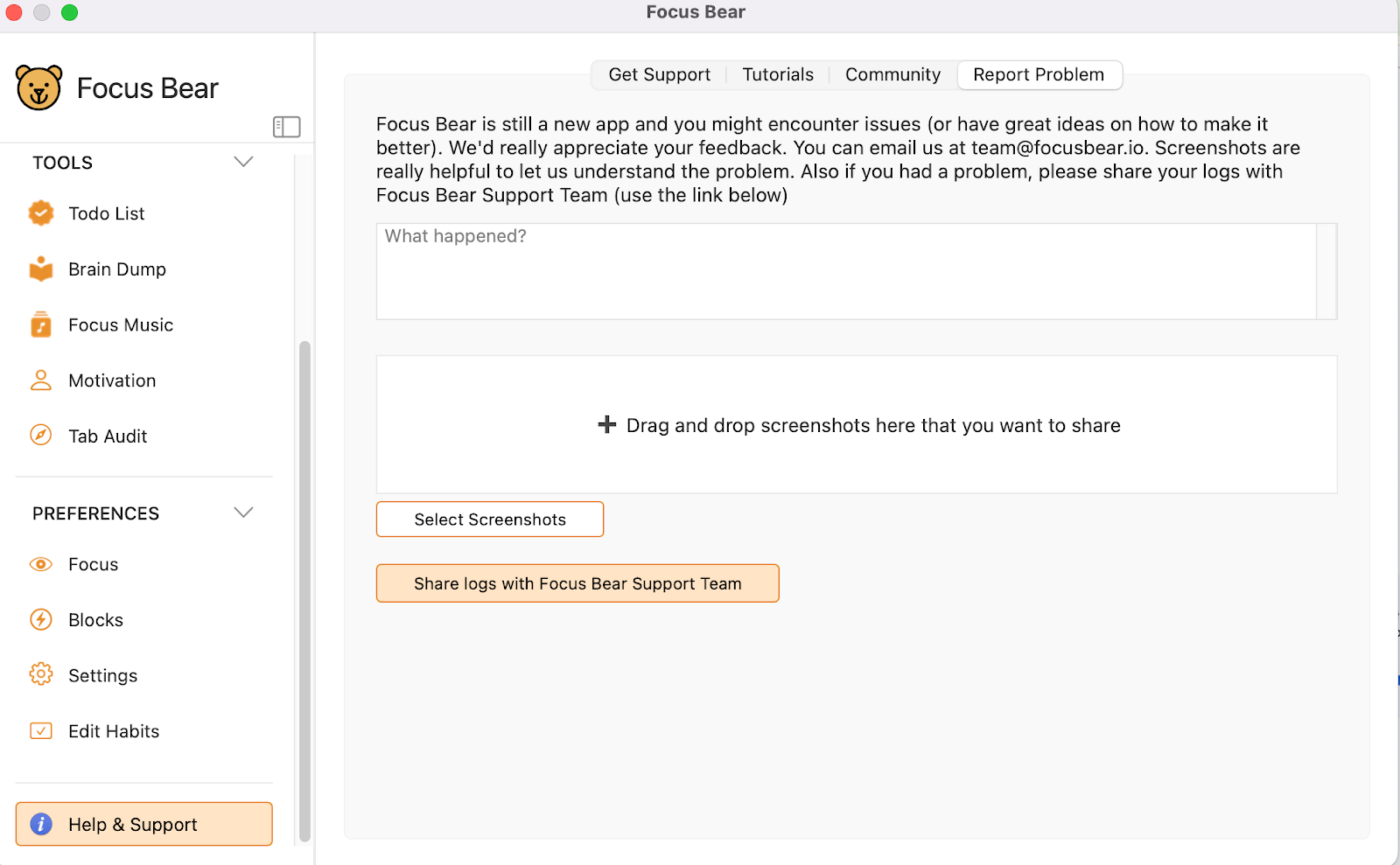Share logs with Focus Bear Support Team

tap(577, 583)
